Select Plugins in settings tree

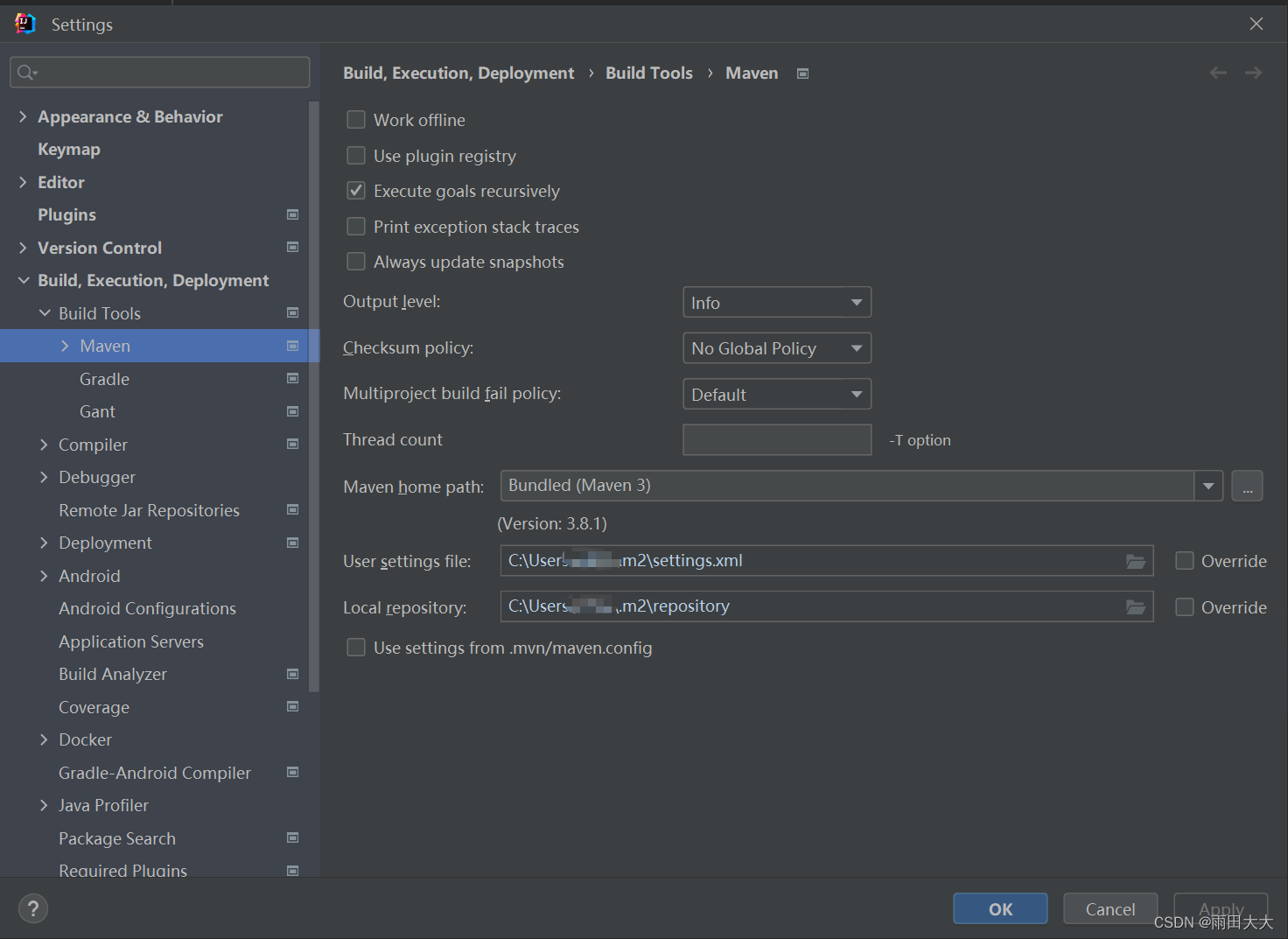66,215
